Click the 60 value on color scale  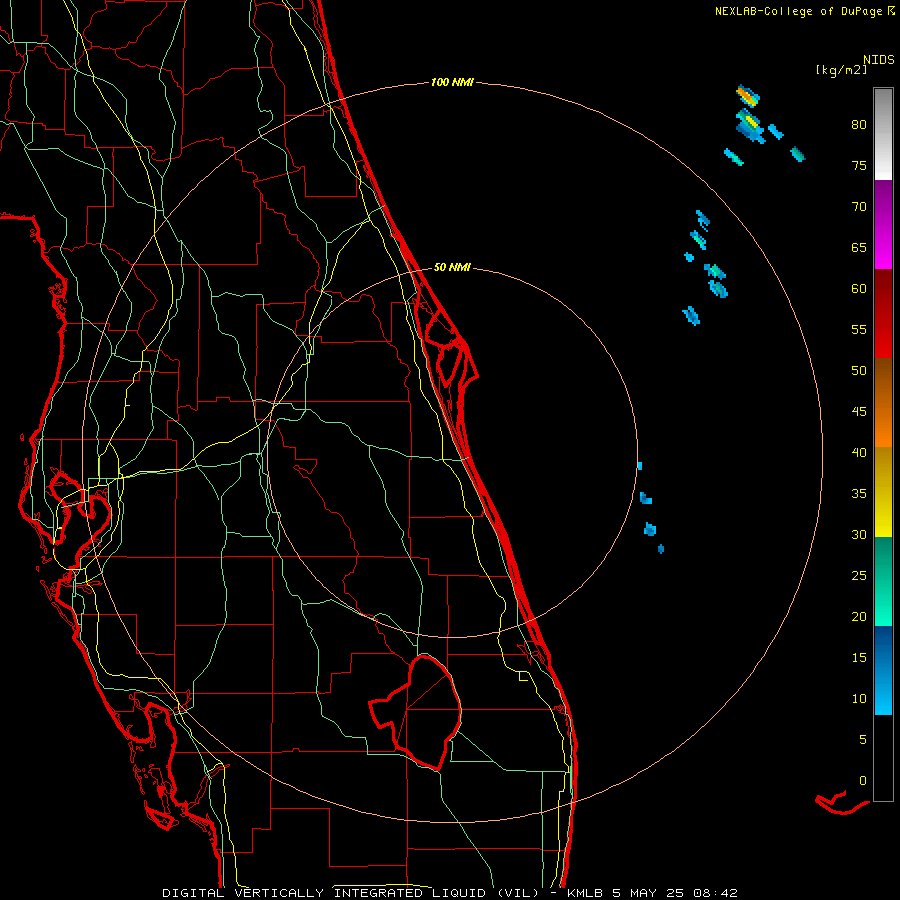(859, 289)
